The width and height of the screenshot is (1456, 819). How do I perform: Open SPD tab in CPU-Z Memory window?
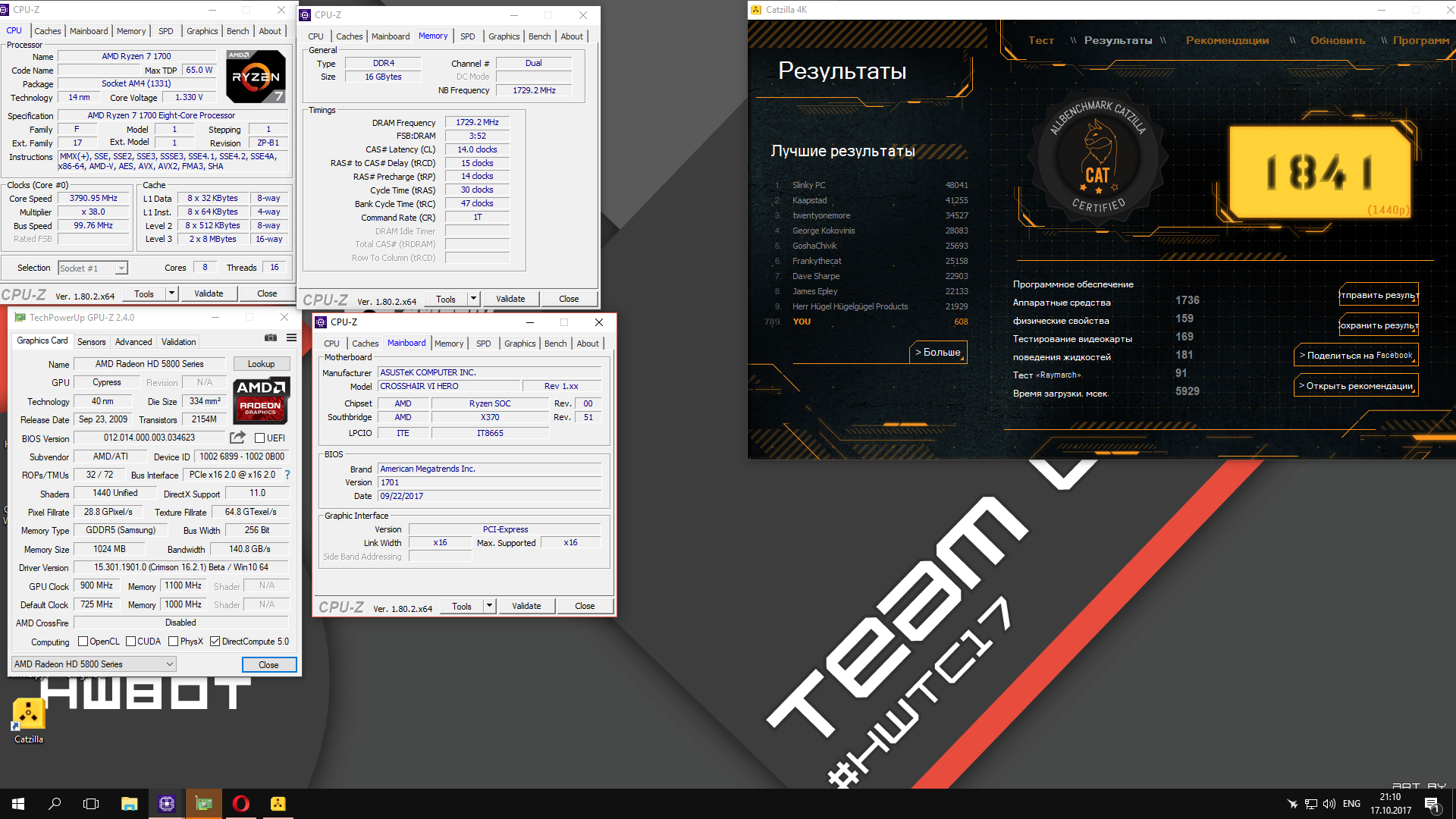[x=468, y=36]
